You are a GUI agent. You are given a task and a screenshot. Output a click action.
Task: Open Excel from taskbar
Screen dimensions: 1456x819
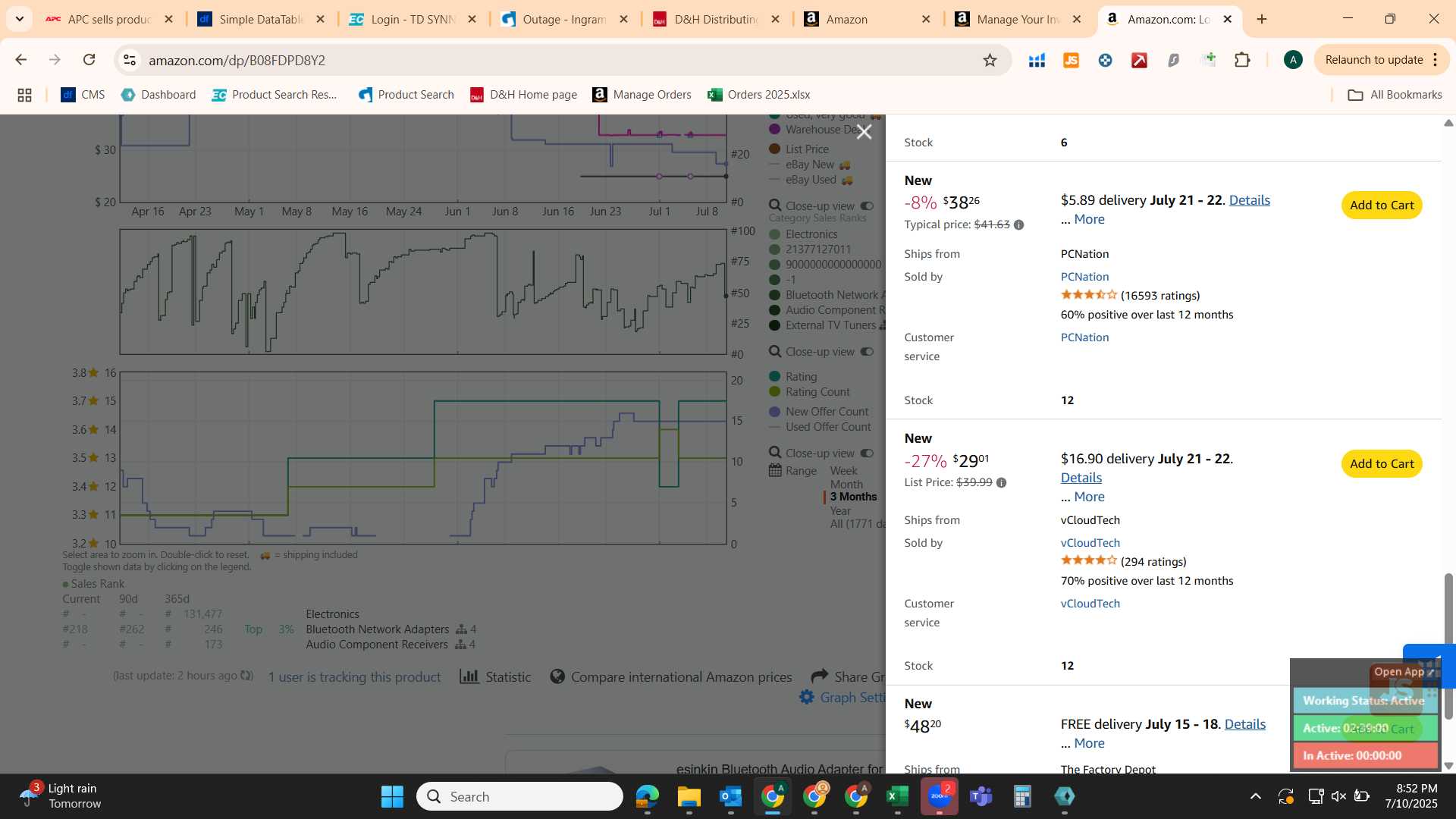pos(897,796)
